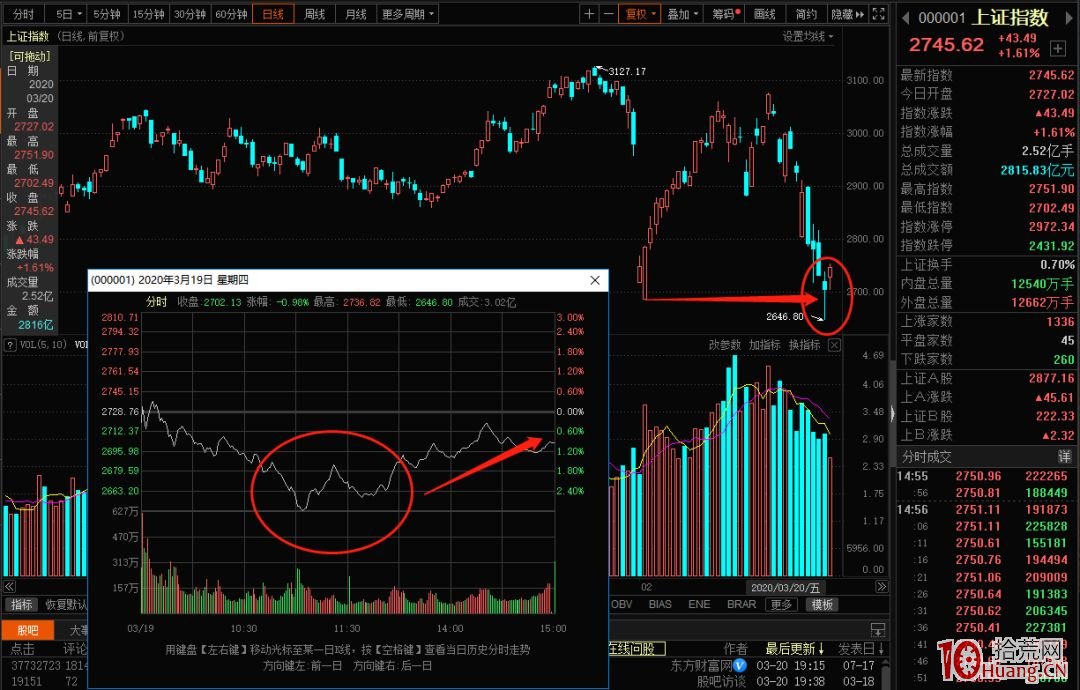Click the 指数涨停 value 2972.34
Screen dimensions: 1080x690
(1052, 227)
